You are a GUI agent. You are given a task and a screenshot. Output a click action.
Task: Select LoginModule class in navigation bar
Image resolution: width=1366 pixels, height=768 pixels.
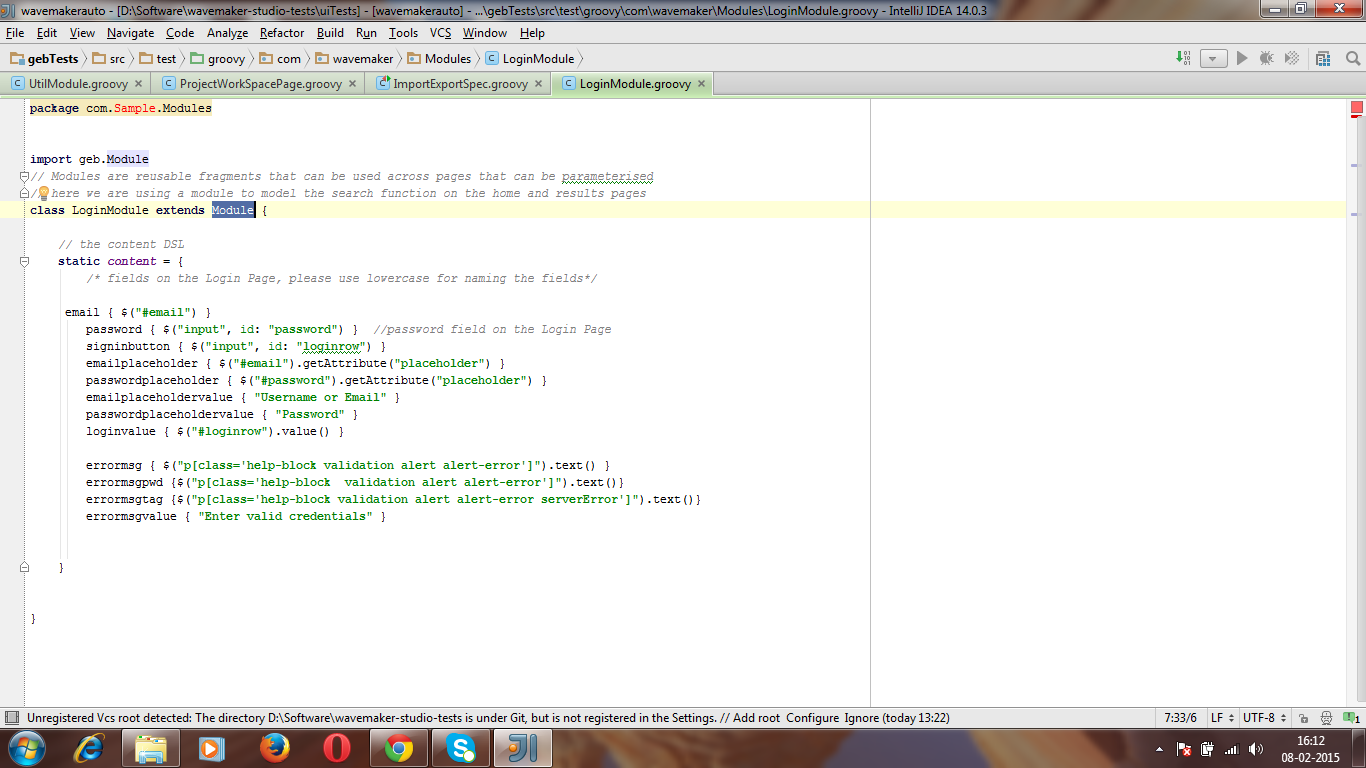click(x=530, y=59)
